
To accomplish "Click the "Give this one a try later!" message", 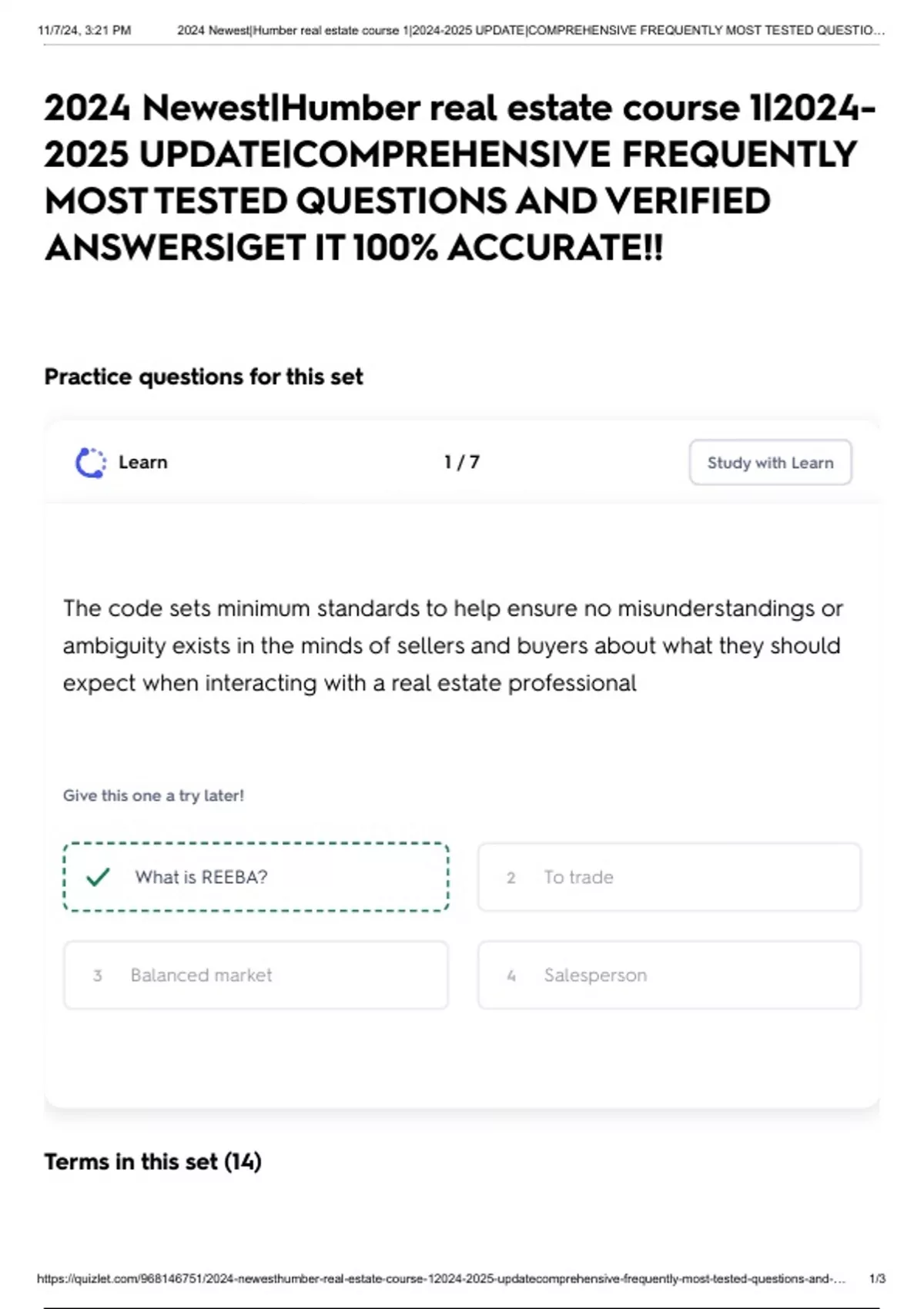I will pos(154,795).
